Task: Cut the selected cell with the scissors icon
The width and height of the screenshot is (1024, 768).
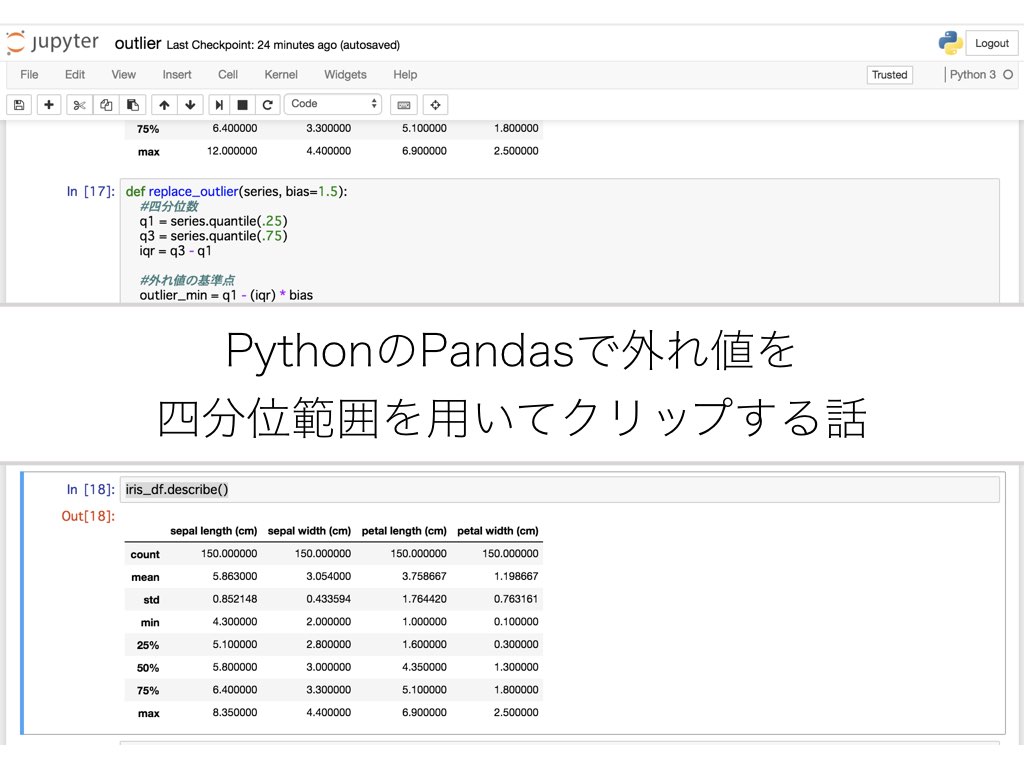Action: (x=79, y=104)
